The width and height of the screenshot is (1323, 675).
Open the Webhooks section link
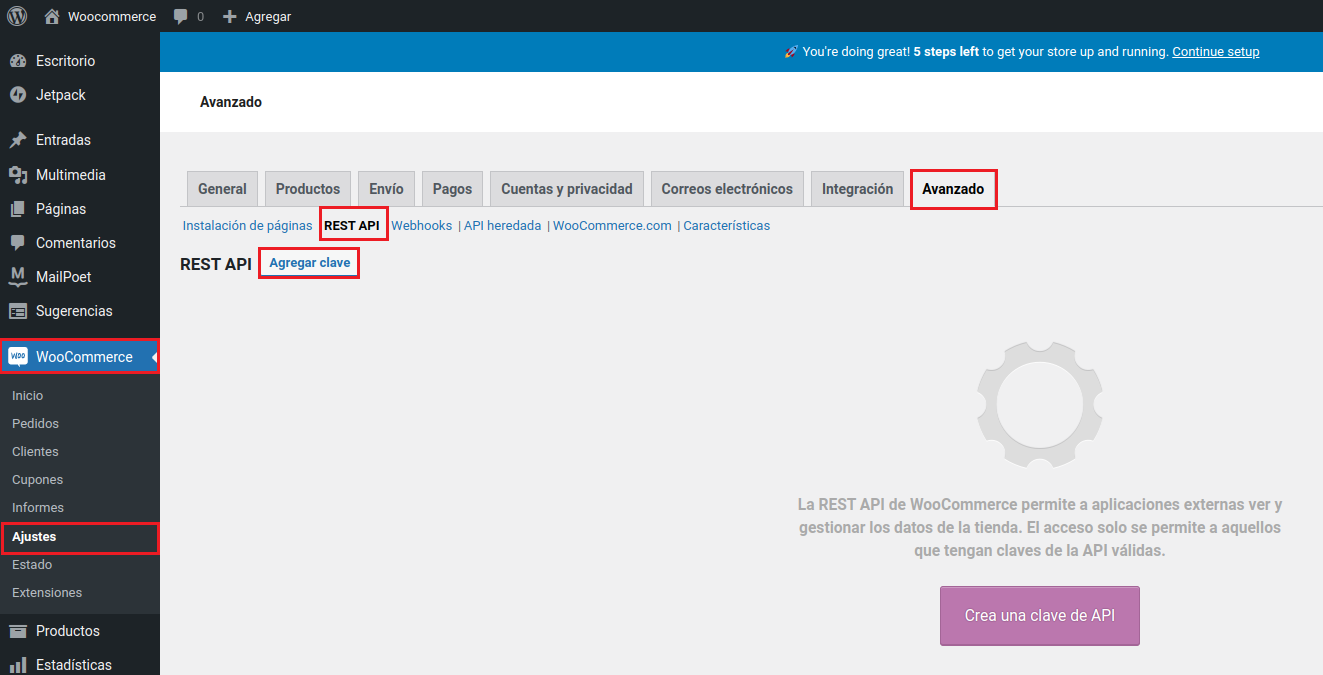(421, 225)
